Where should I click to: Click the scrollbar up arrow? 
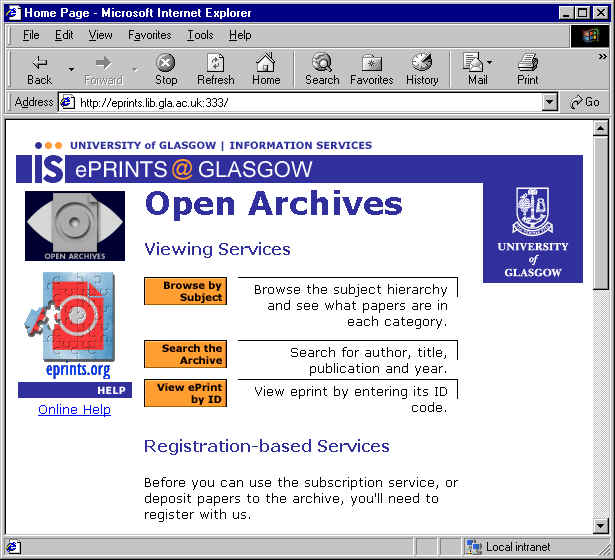600,128
